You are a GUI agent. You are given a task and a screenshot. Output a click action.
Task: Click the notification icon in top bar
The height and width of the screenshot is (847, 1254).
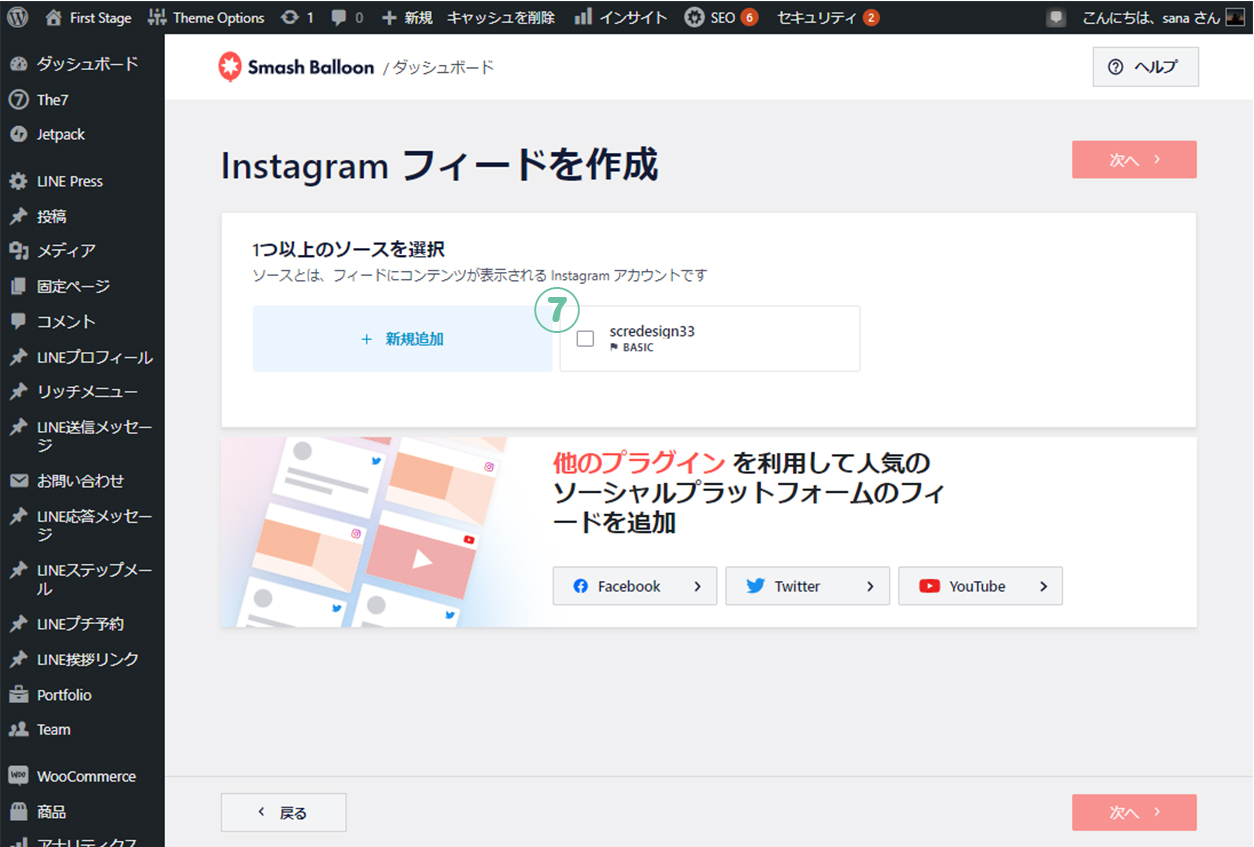[1056, 17]
